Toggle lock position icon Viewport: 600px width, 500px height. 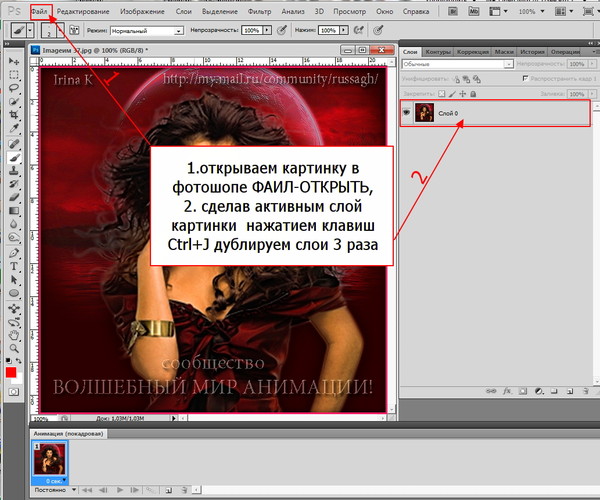coord(463,94)
